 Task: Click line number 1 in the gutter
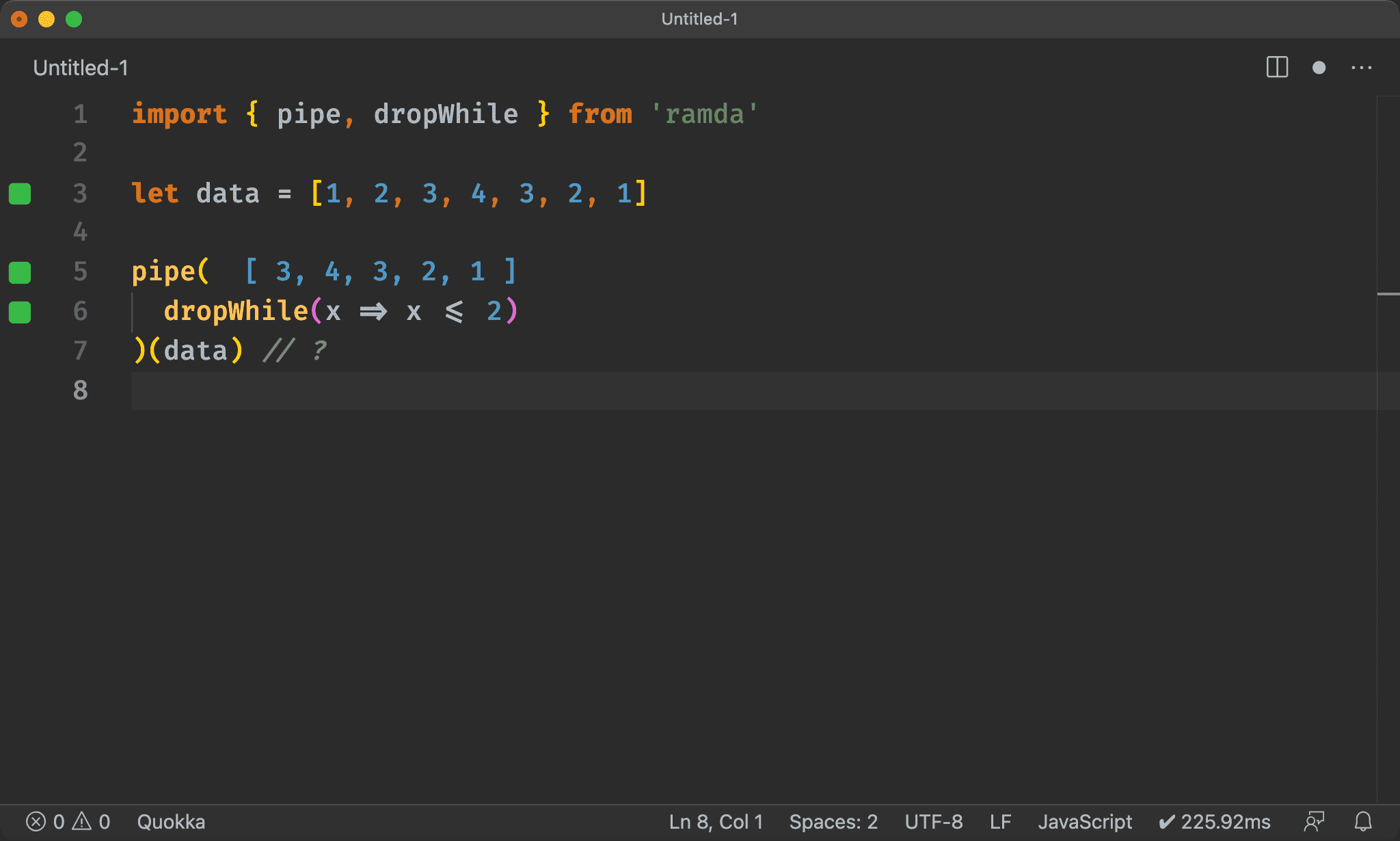pyautogui.click(x=81, y=114)
